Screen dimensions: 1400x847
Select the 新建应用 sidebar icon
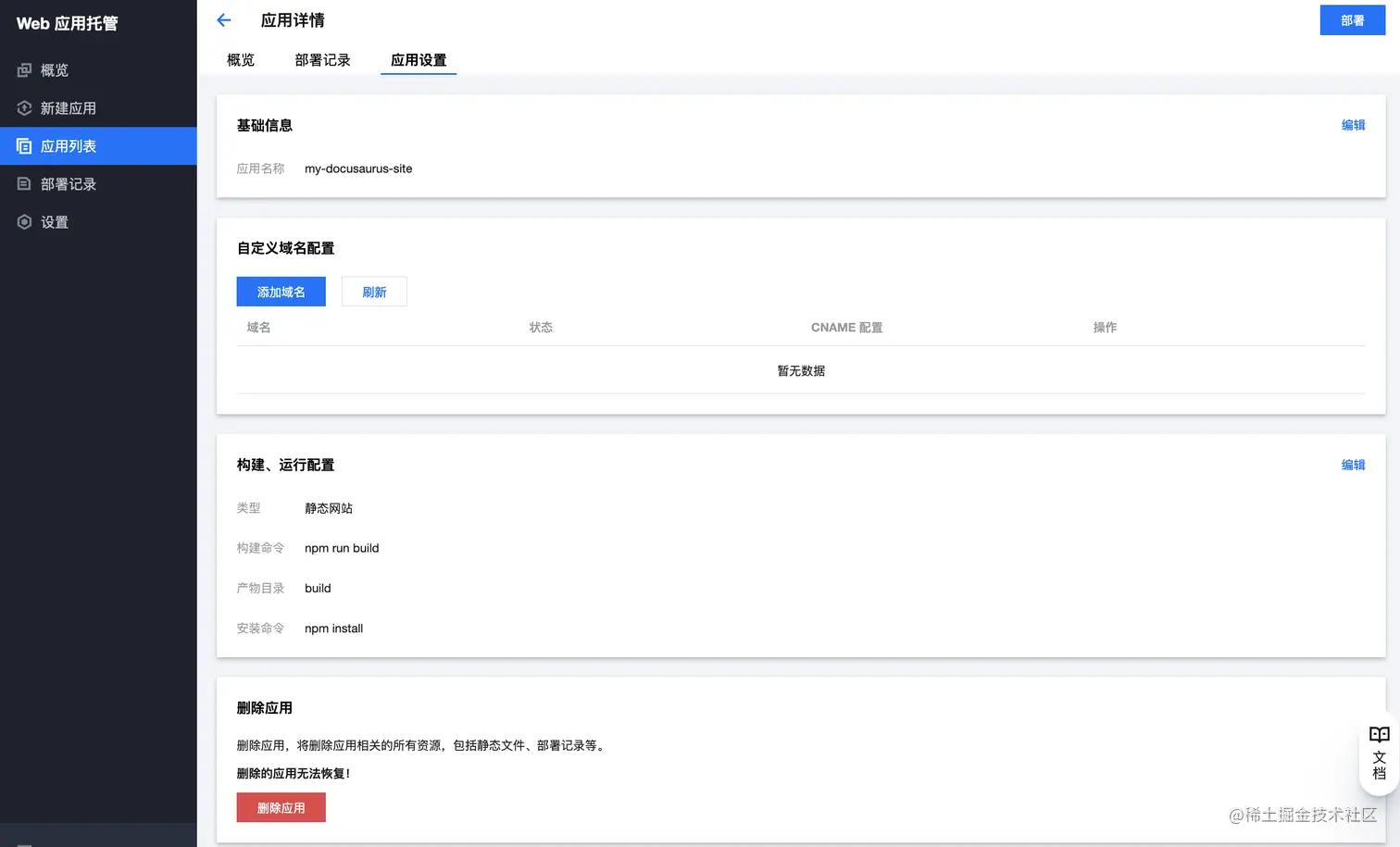[x=23, y=107]
